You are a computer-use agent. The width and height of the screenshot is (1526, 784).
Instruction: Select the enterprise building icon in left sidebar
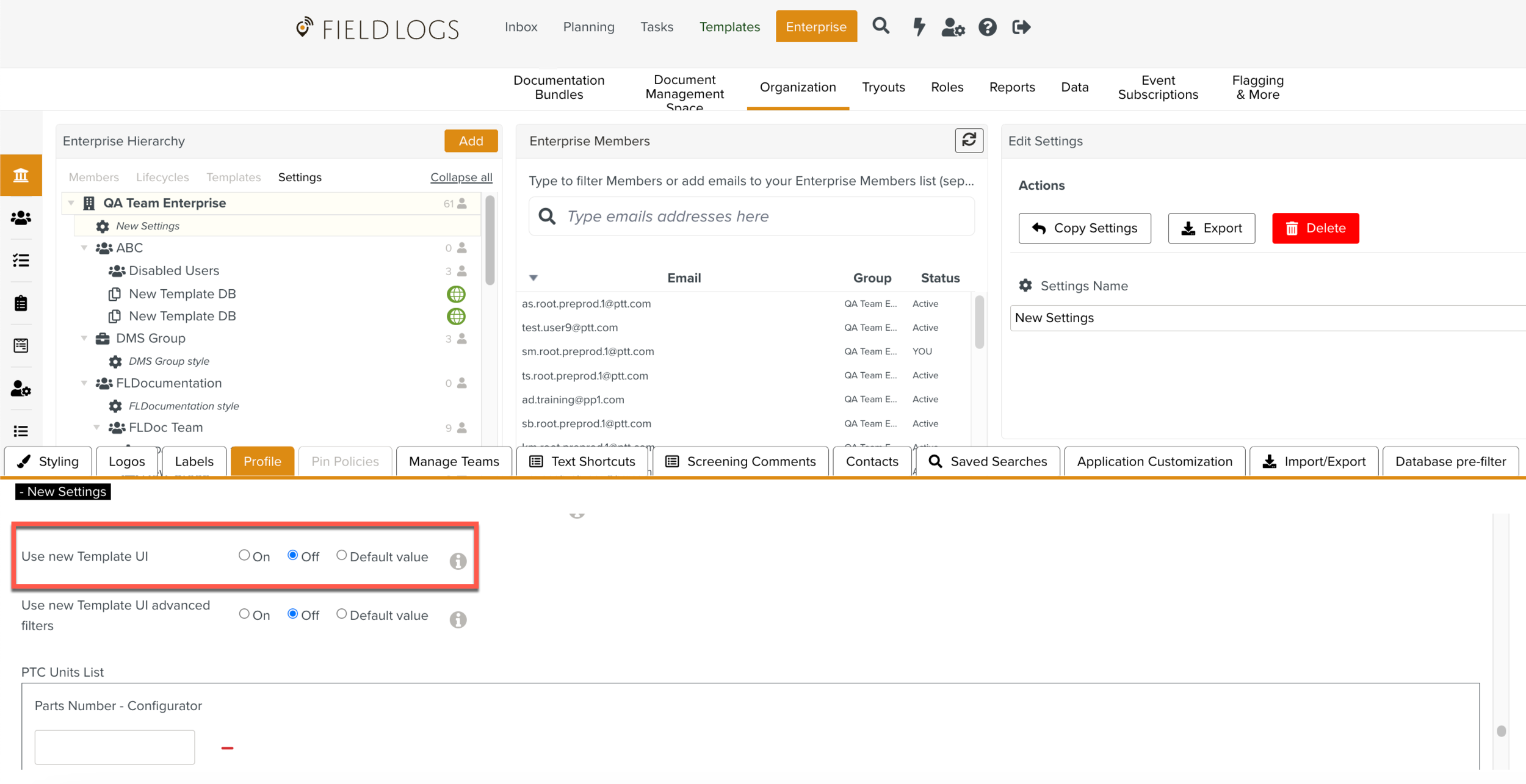point(21,175)
